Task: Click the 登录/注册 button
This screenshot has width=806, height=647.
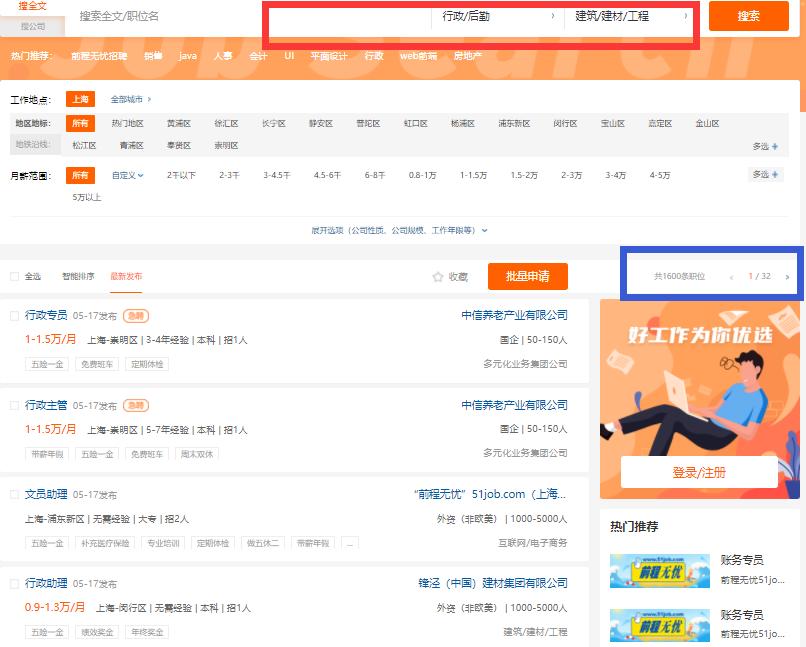Action: [x=699, y=472]
